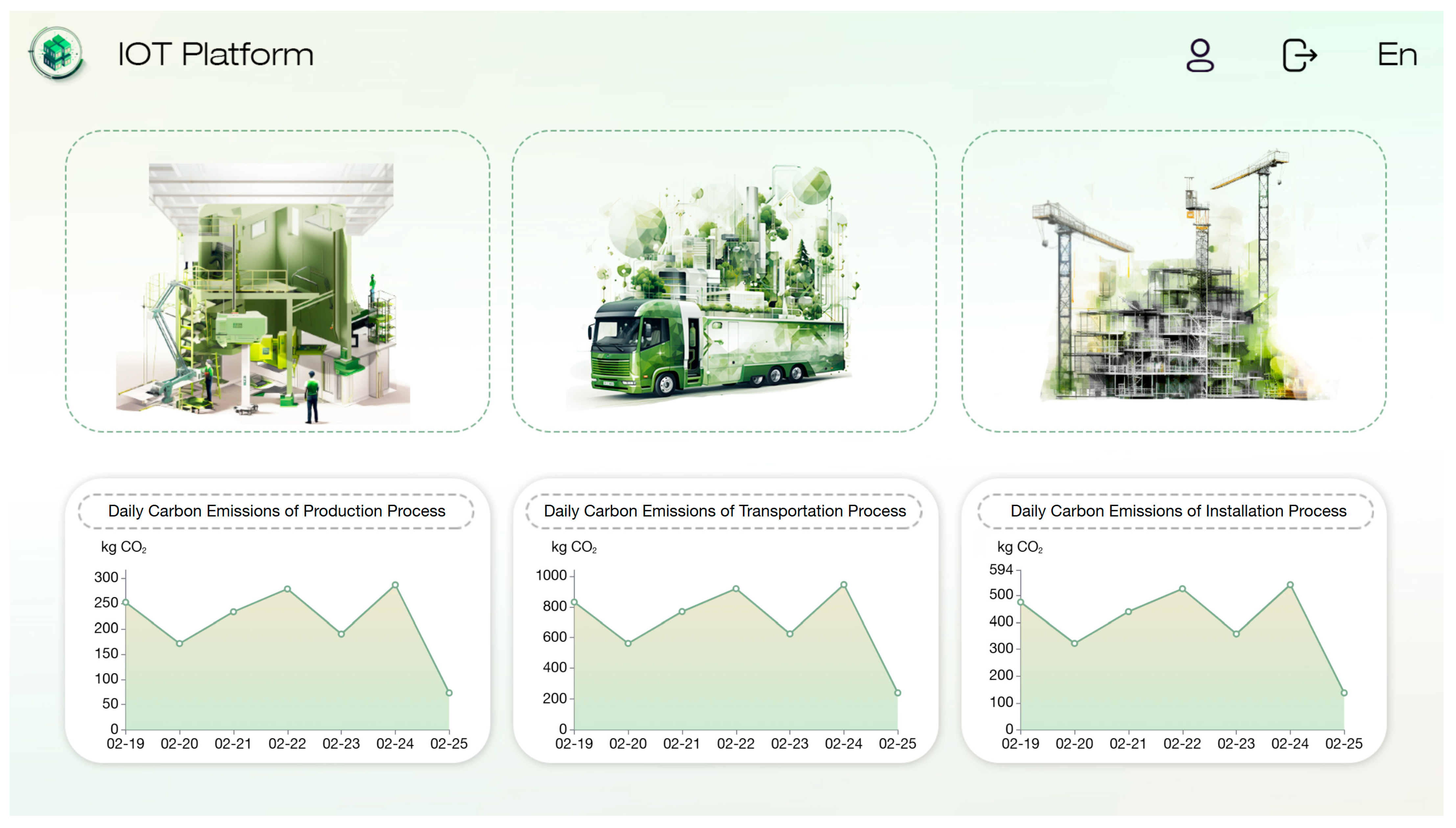Click the 02-20 data point in the Transportation chart
The image size is (1456, 828).
pos(628,643)
